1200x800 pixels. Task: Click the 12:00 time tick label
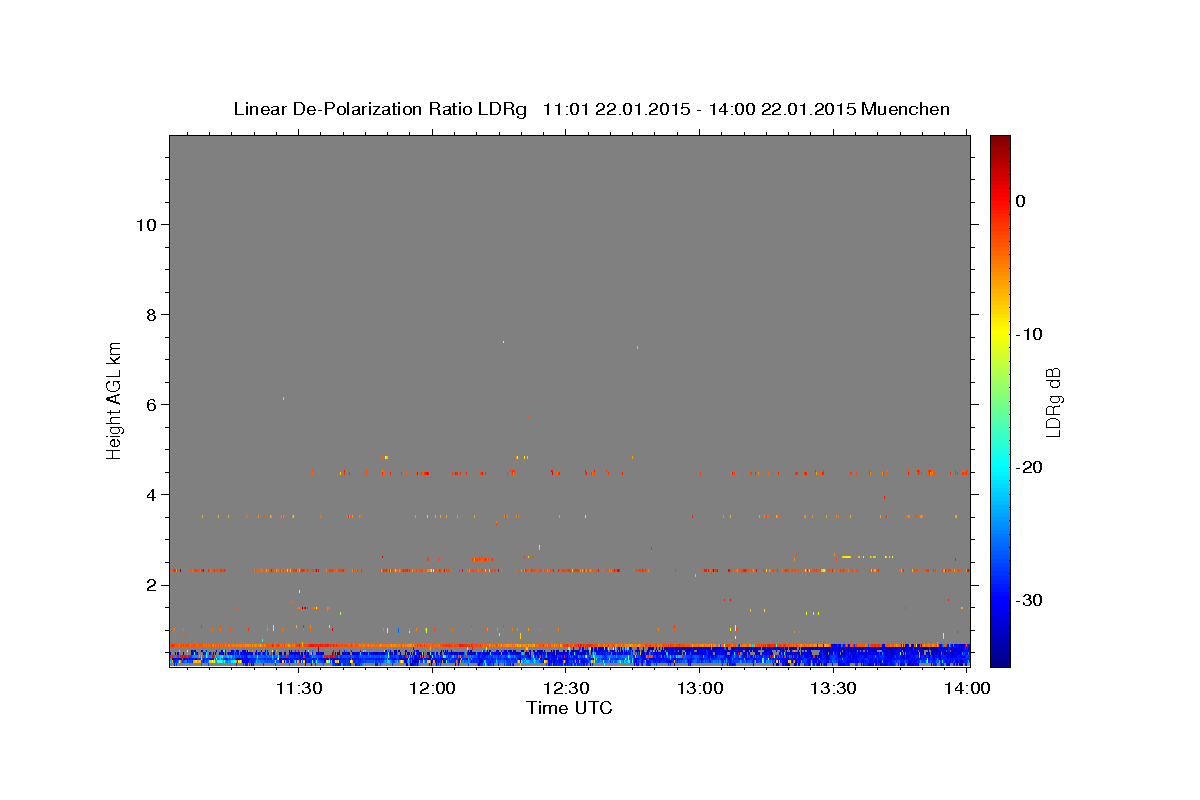point(432,688)
